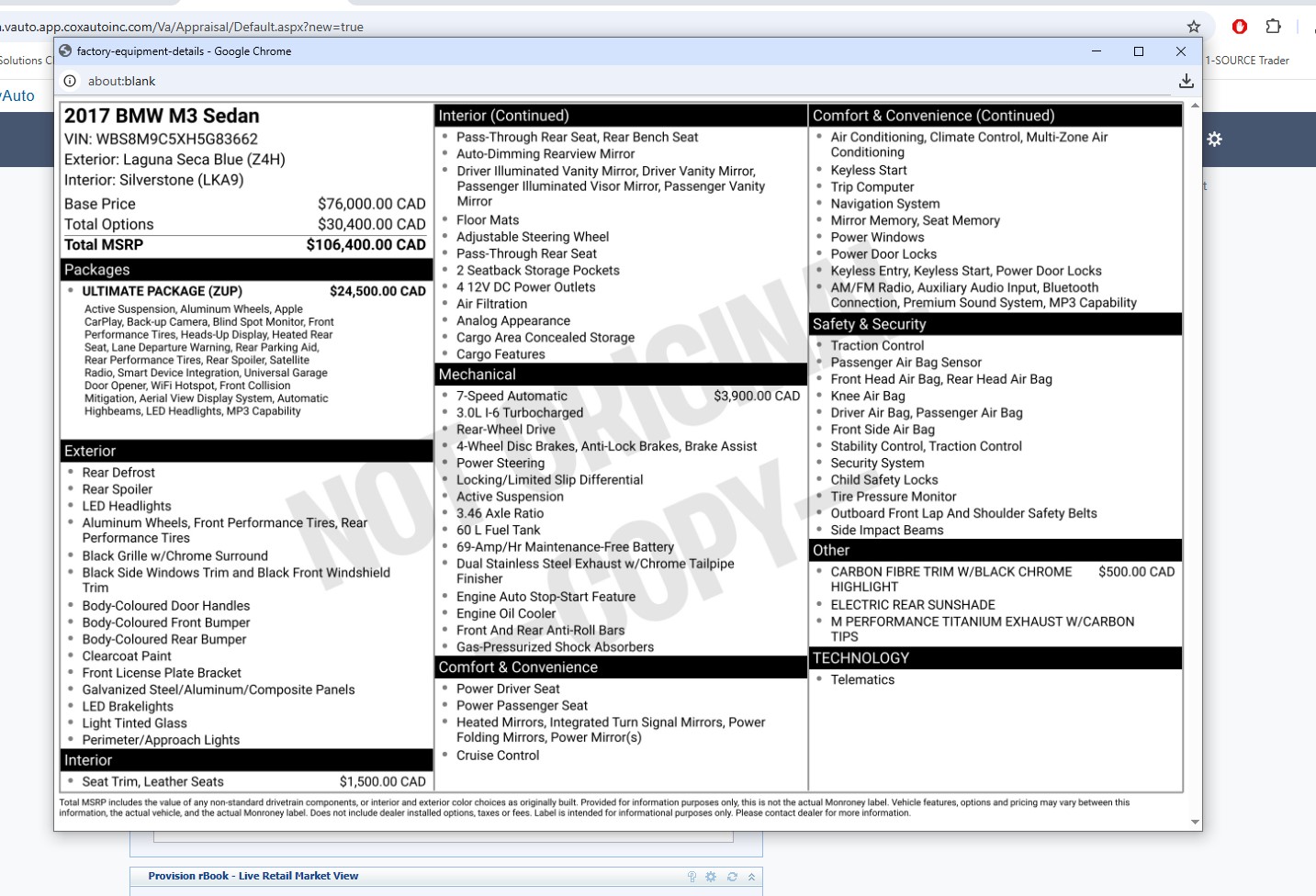Close the factory-equipment-details popup
This screenshot has width=1316, height=896.
coord(1181,51)
